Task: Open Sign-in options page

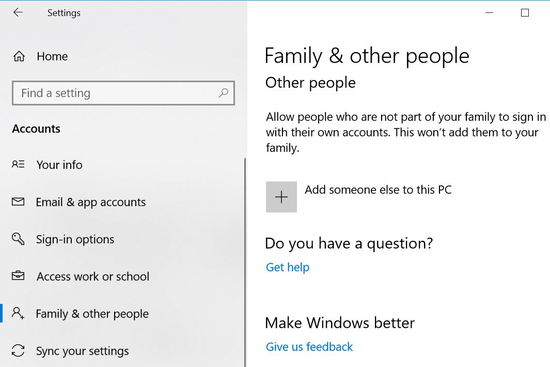Action: click(75, 240)
